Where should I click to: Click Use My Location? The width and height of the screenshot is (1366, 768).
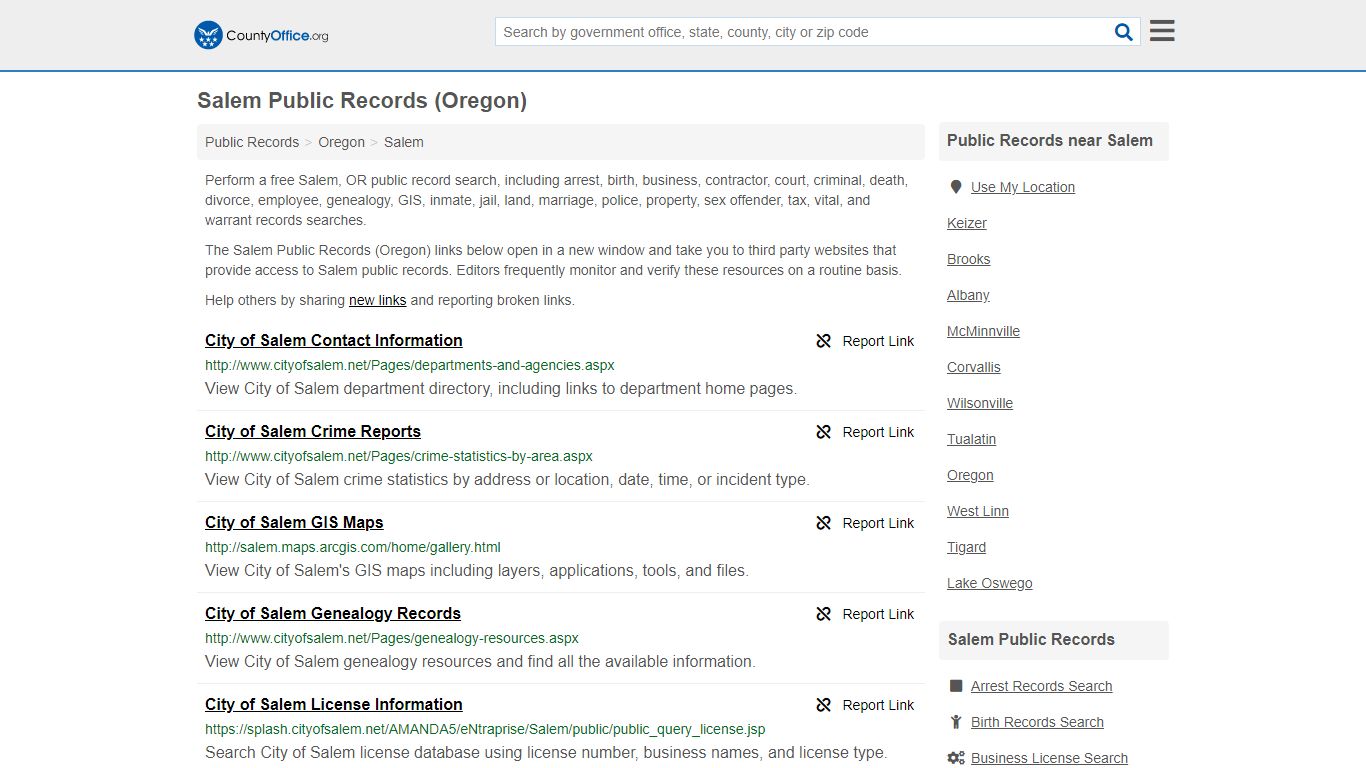(x=1023, y=187)
